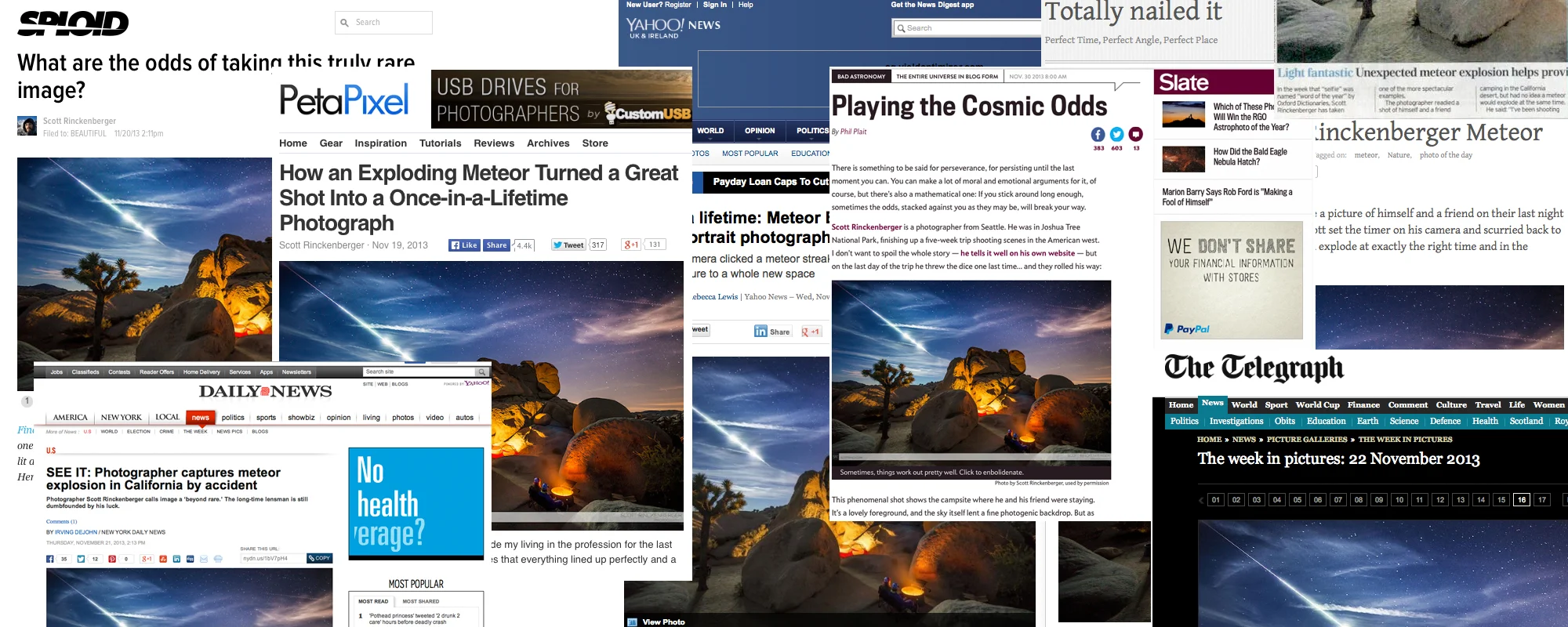Share Slate article on Facebook
1568x627 pixels.
(x=1098, y=135)
